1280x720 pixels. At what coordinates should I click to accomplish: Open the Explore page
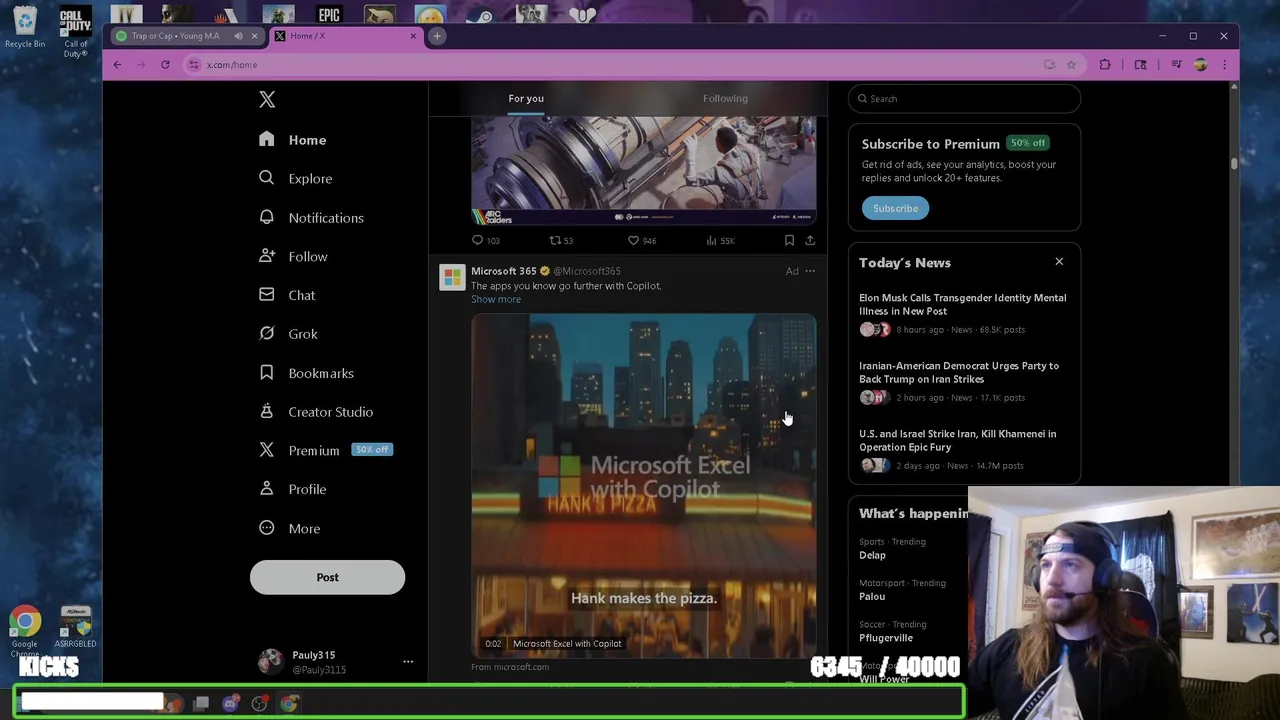(295, 178)
